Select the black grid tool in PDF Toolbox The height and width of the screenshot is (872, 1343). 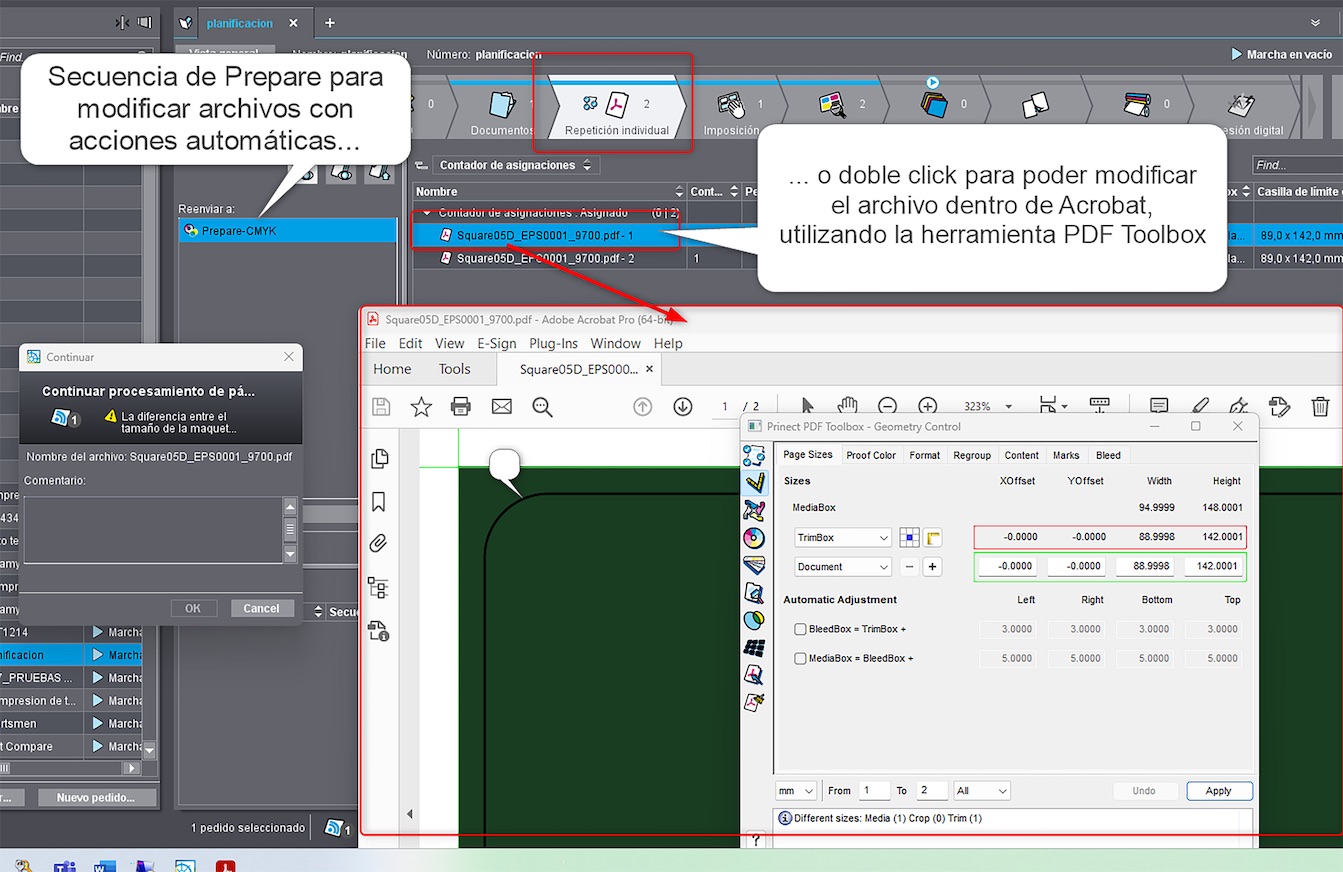click(x=755, y=647)
